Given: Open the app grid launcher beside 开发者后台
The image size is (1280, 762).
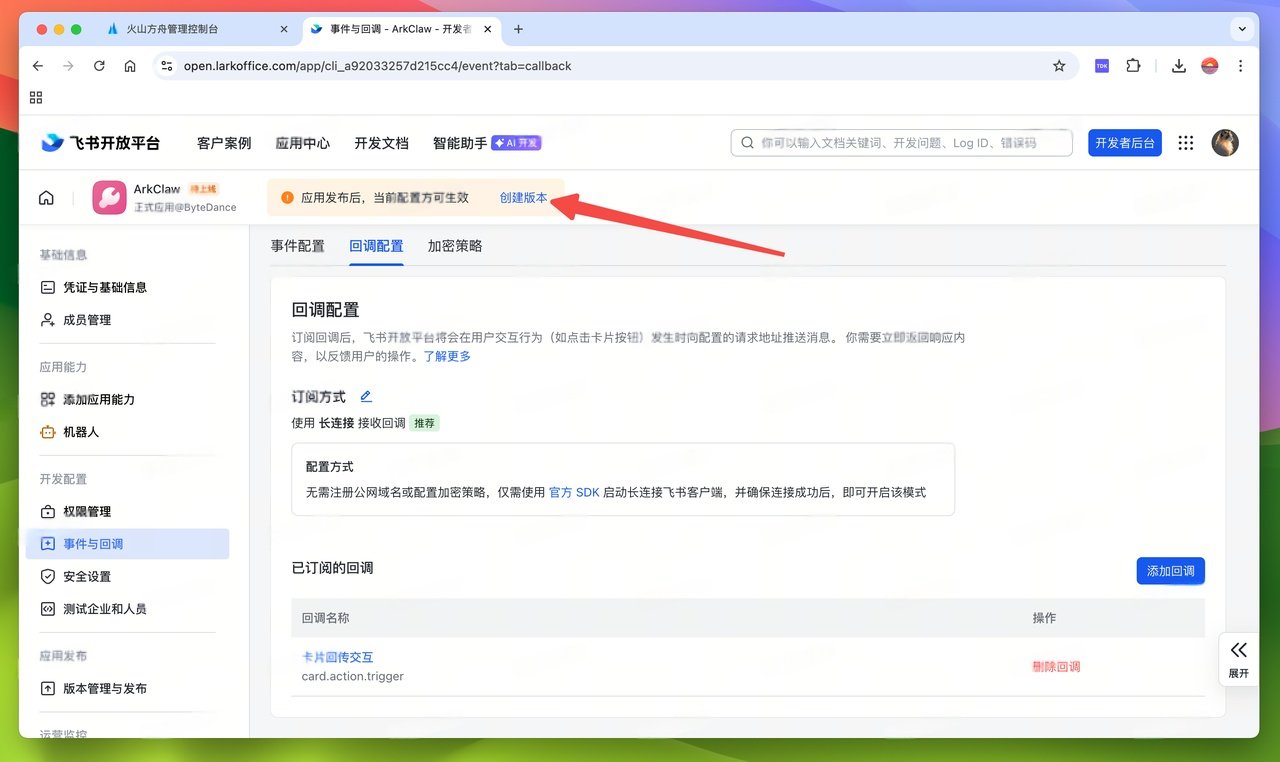Looking at the screenshot, I should 1185,142.
